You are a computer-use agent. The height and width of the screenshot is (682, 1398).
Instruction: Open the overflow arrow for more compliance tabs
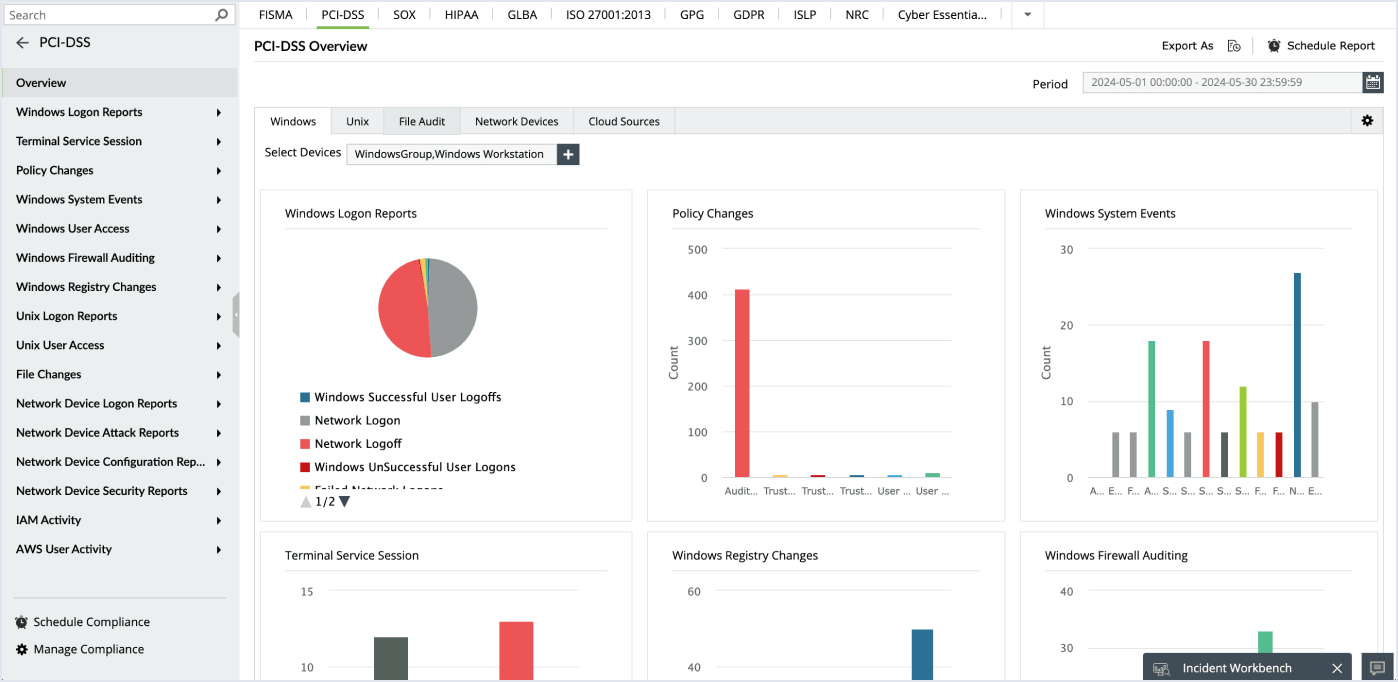tap(1026, 14)
